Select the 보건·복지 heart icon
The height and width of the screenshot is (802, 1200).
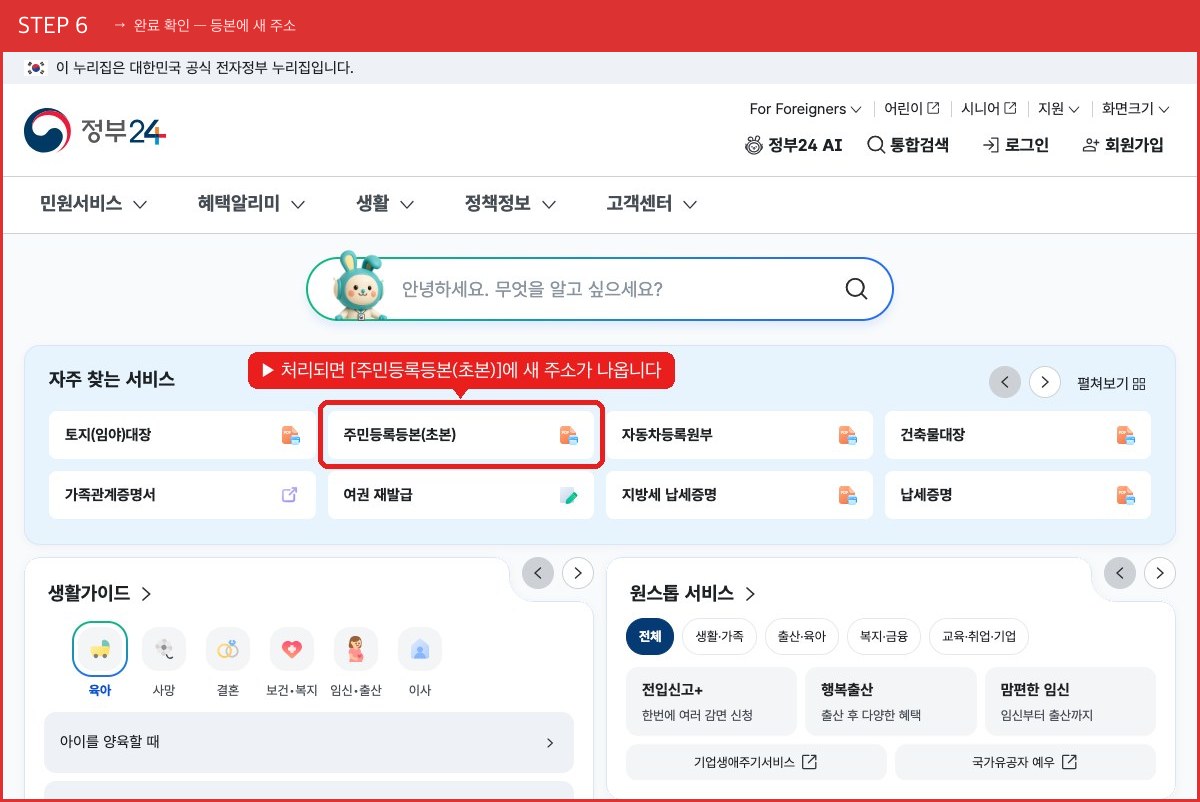292,650
